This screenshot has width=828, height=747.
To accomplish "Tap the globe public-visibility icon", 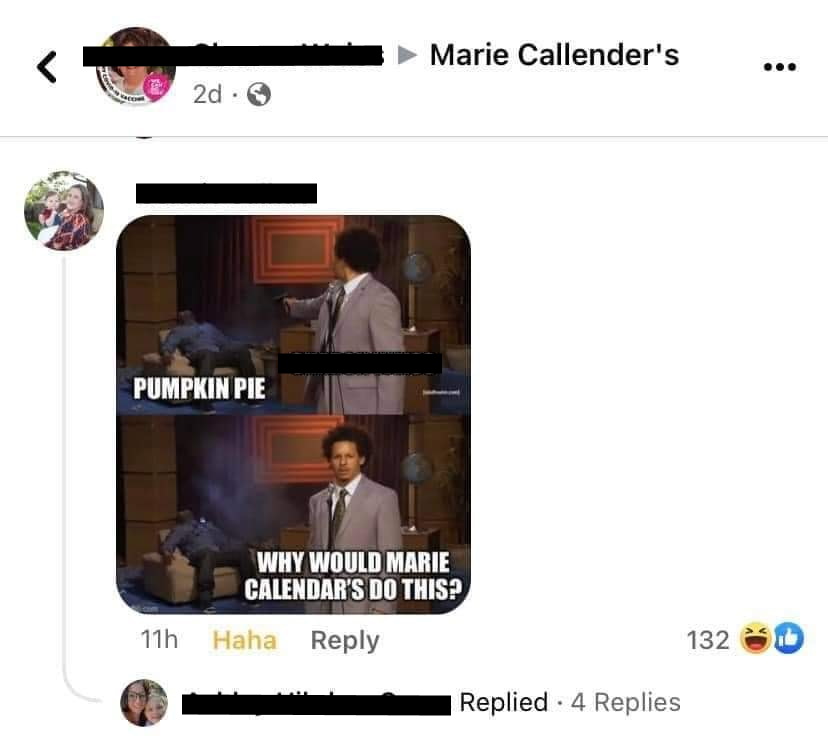I will pos(259,94).
